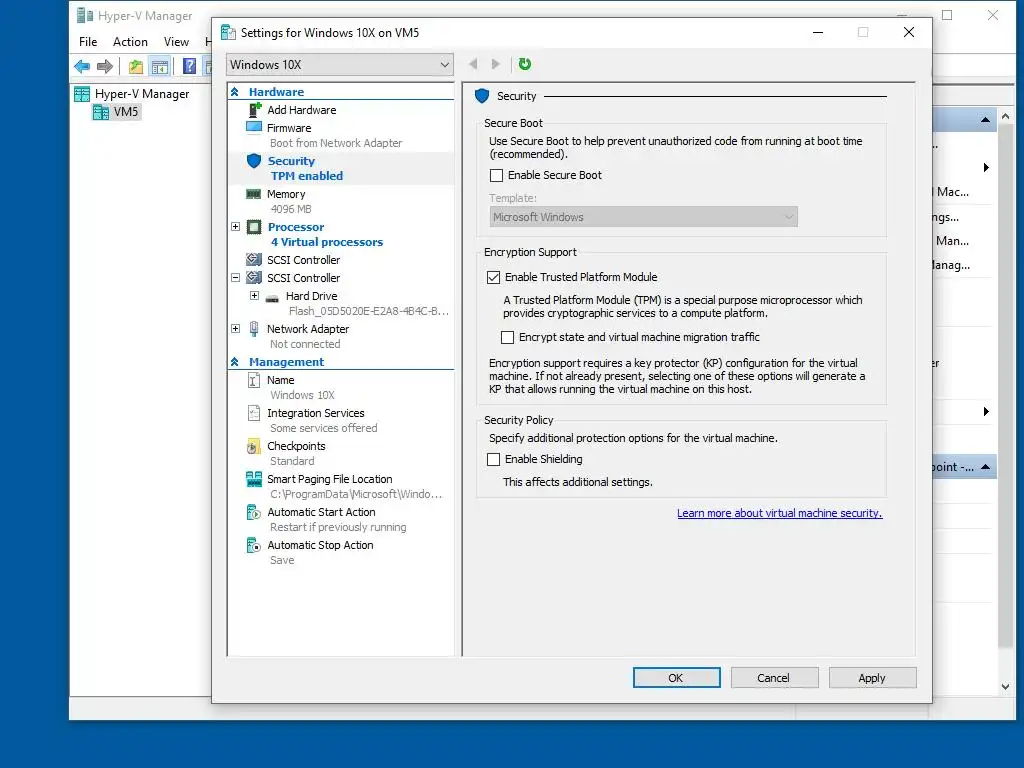Select Smart Paging File Location setting
The image size is (1024, 768).
click(341, 487)
